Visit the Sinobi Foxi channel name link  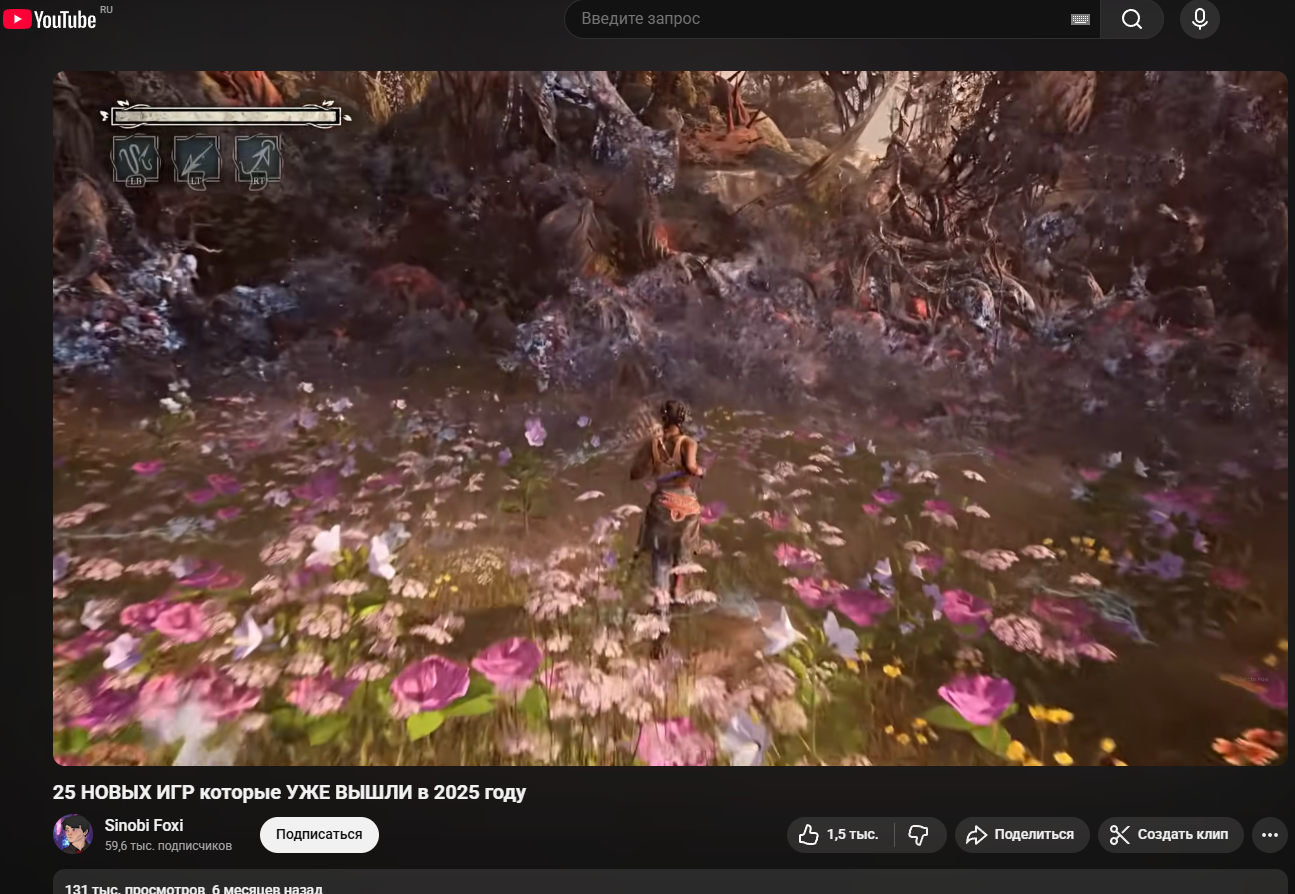(144, 825)
